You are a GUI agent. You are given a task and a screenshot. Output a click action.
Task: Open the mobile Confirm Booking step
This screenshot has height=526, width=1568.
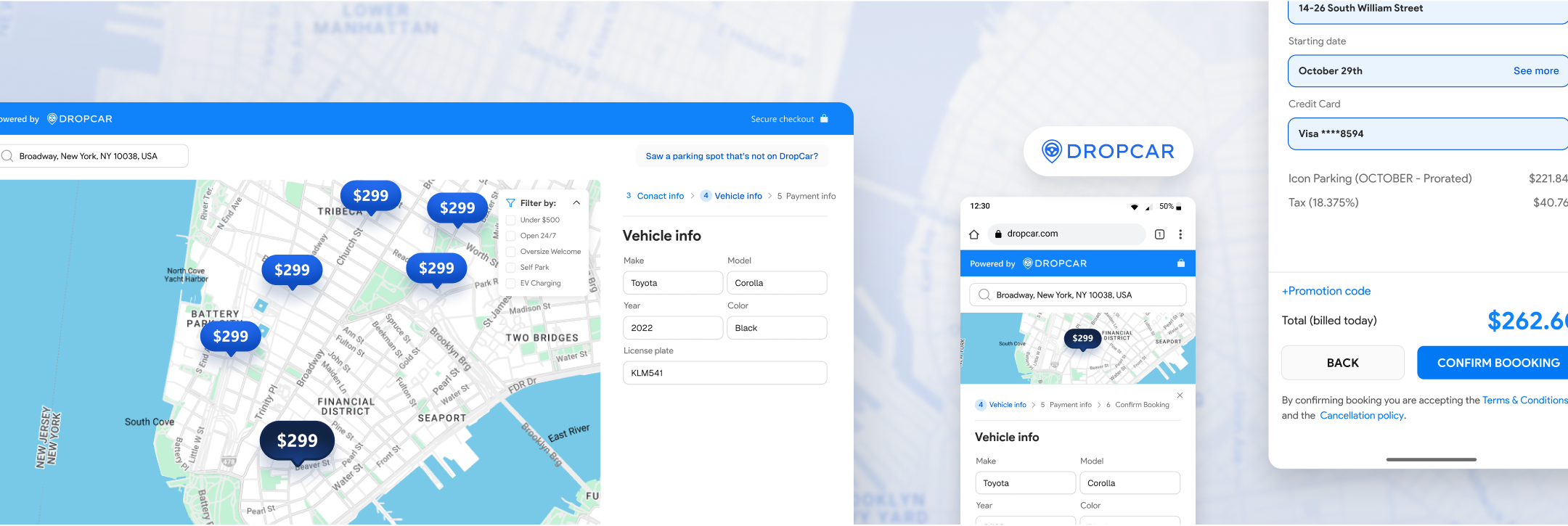pyautogui.click(x=1138, y=405)
